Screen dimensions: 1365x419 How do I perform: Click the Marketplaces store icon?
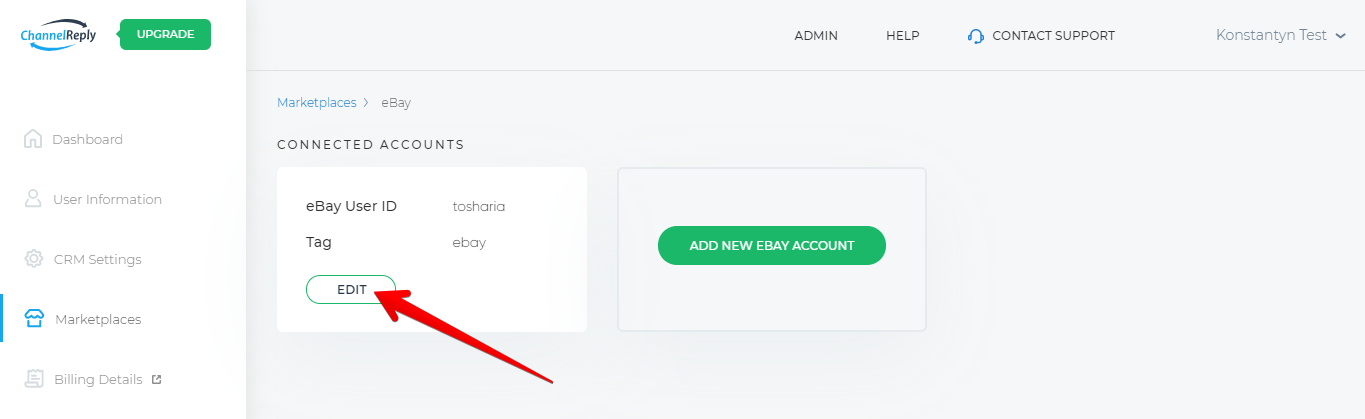click(33, 319)
